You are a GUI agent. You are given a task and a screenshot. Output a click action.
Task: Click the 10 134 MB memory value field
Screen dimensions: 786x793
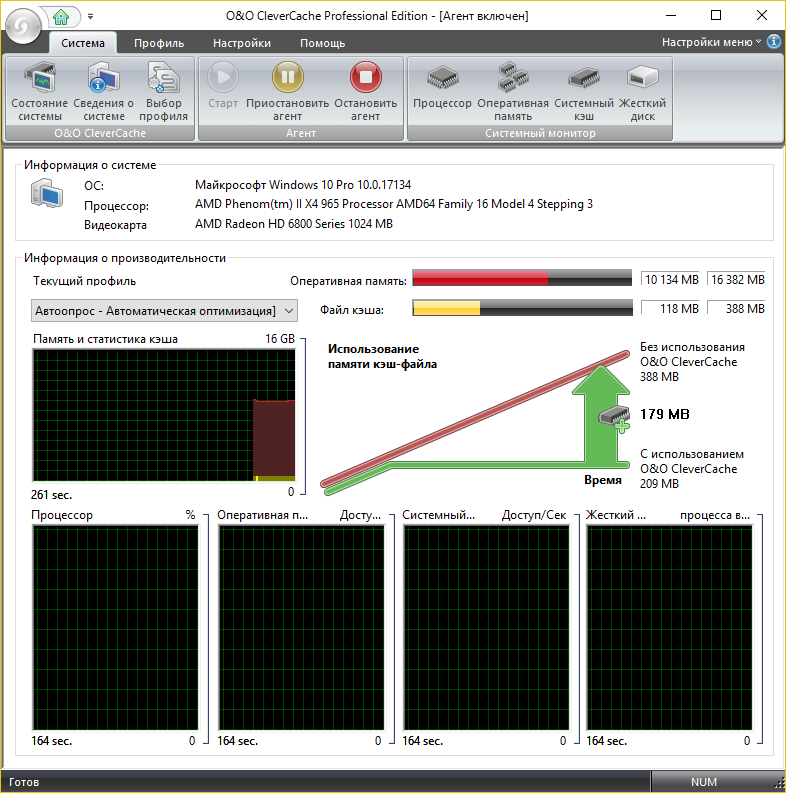pyautogui.click(x=670, y=280)
